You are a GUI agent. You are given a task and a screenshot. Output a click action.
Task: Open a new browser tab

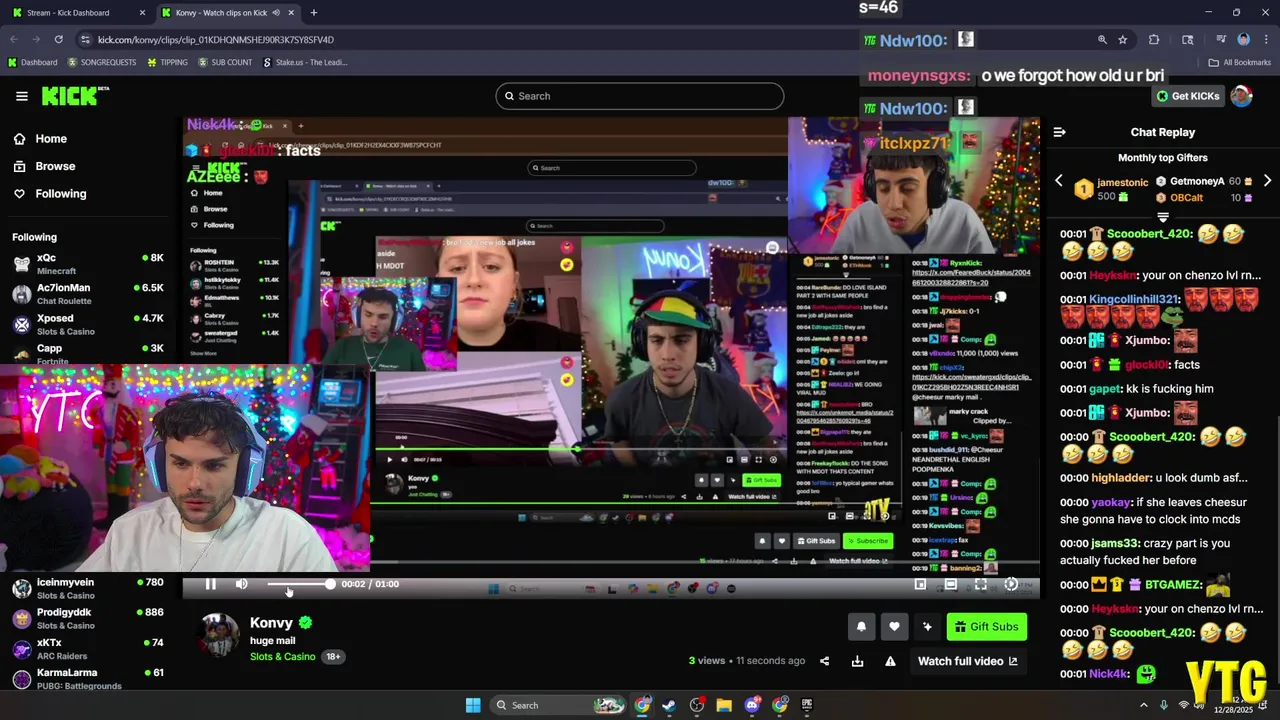313,13
